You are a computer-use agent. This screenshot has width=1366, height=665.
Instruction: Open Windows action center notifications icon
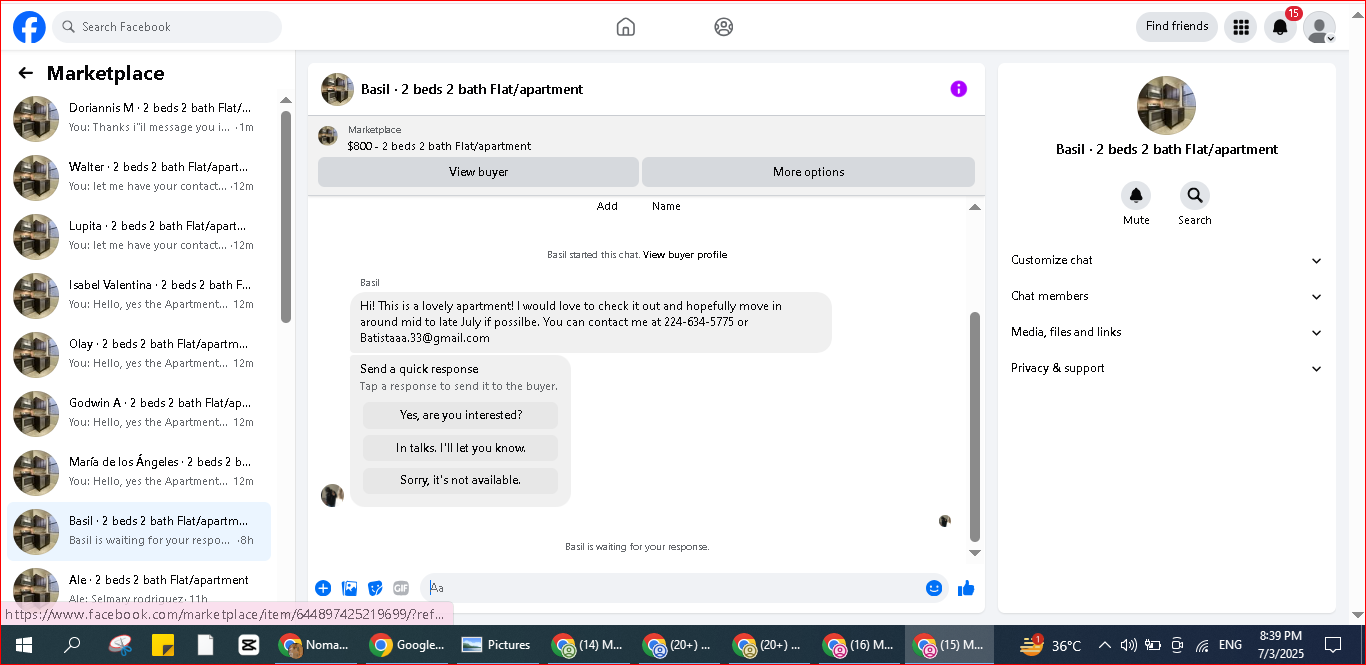pos(1333,645)
